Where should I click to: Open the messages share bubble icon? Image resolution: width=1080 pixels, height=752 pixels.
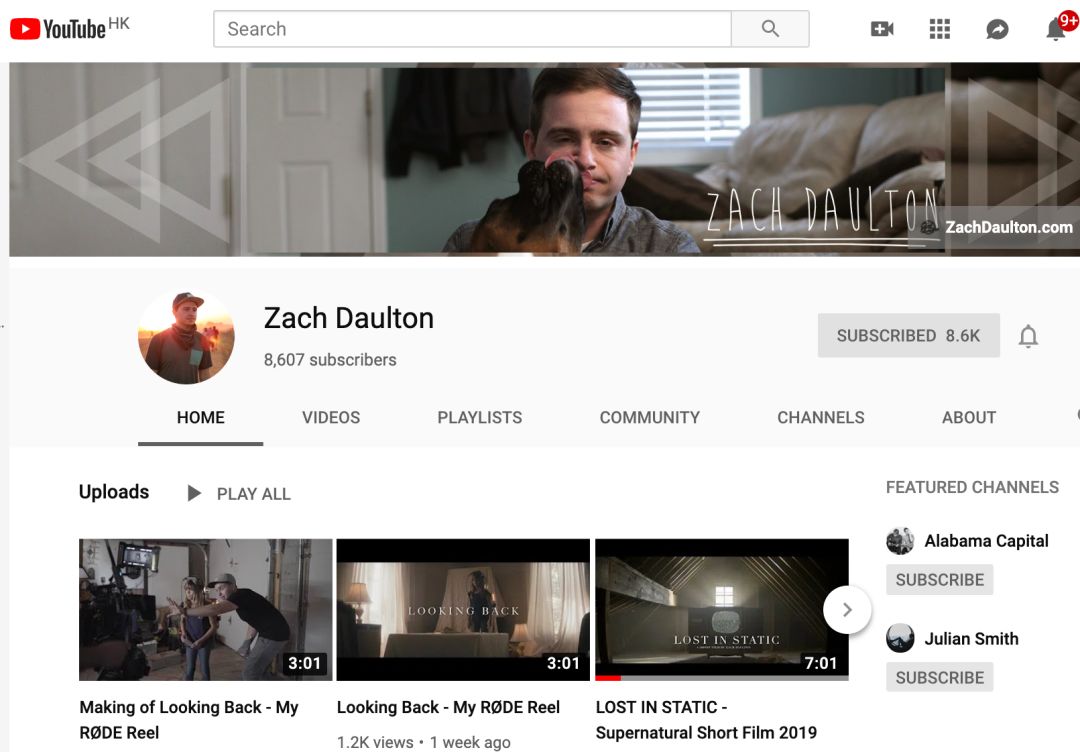(x=997, y=29)
